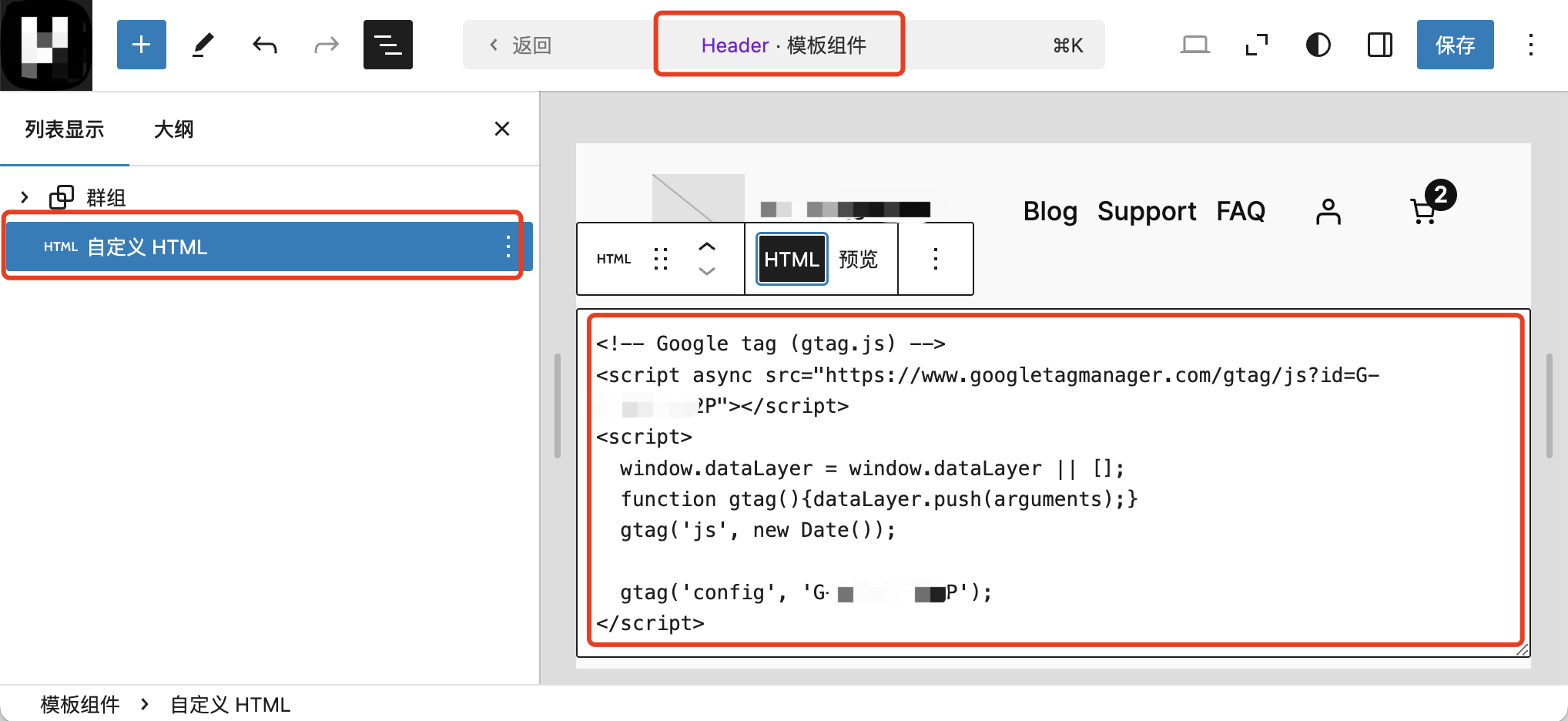This screenshot has width=1568, height=721.
Task: Click the shopping cart icon
Action: tap(1423, 211)
